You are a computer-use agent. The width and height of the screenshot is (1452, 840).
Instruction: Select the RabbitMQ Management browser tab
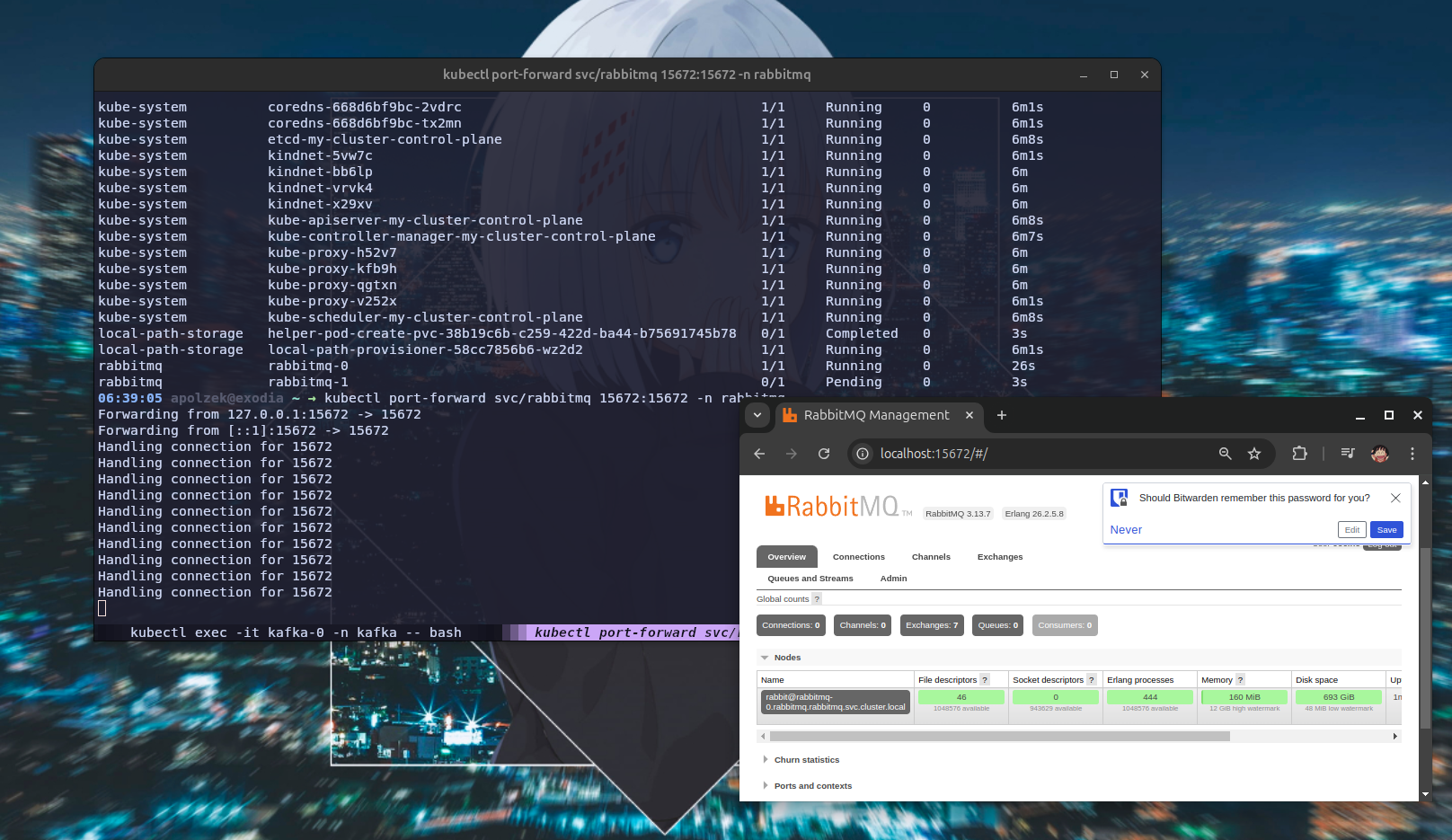pyautogui.click(x=878, y=415)
